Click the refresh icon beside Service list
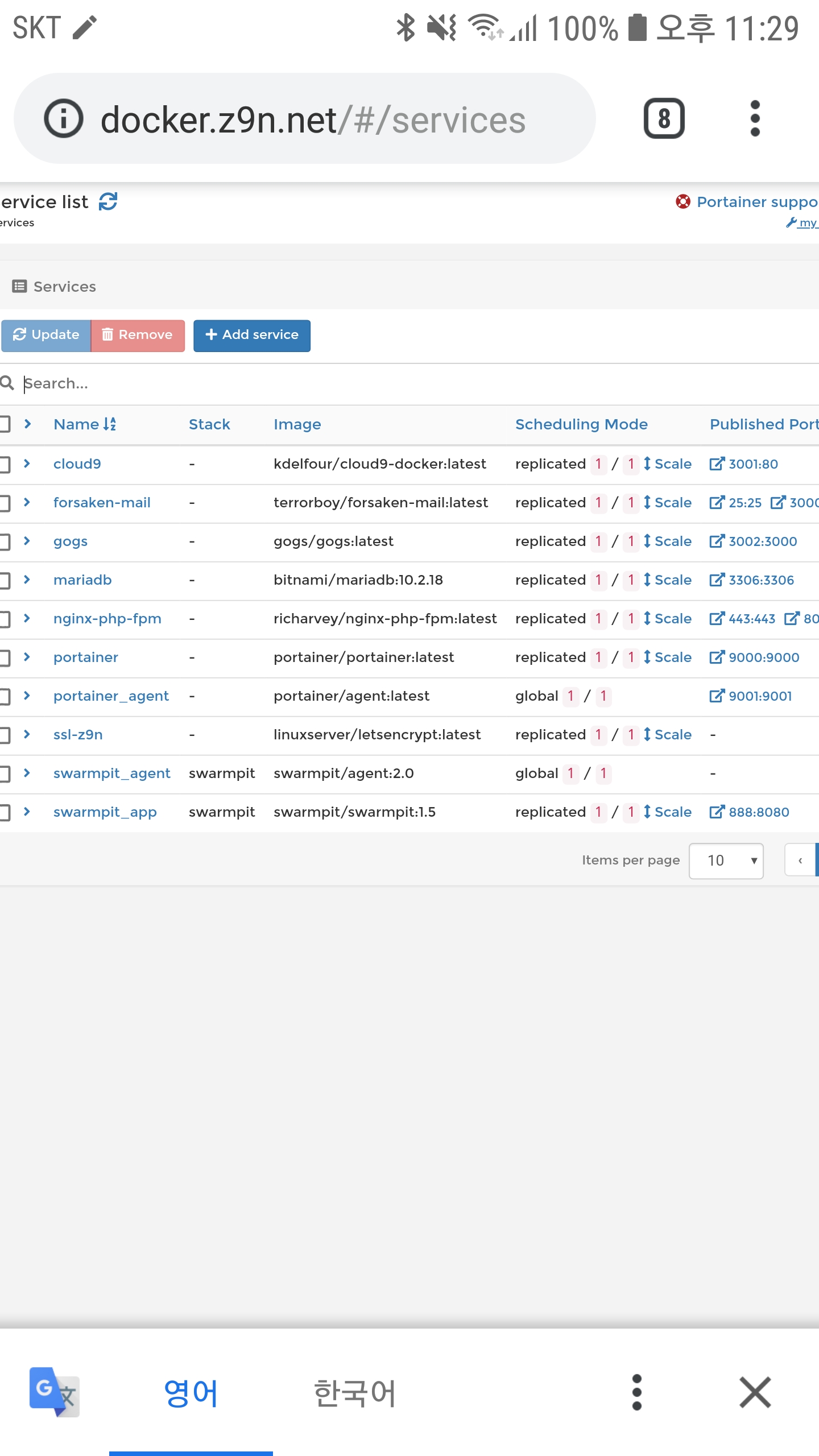 108,201
